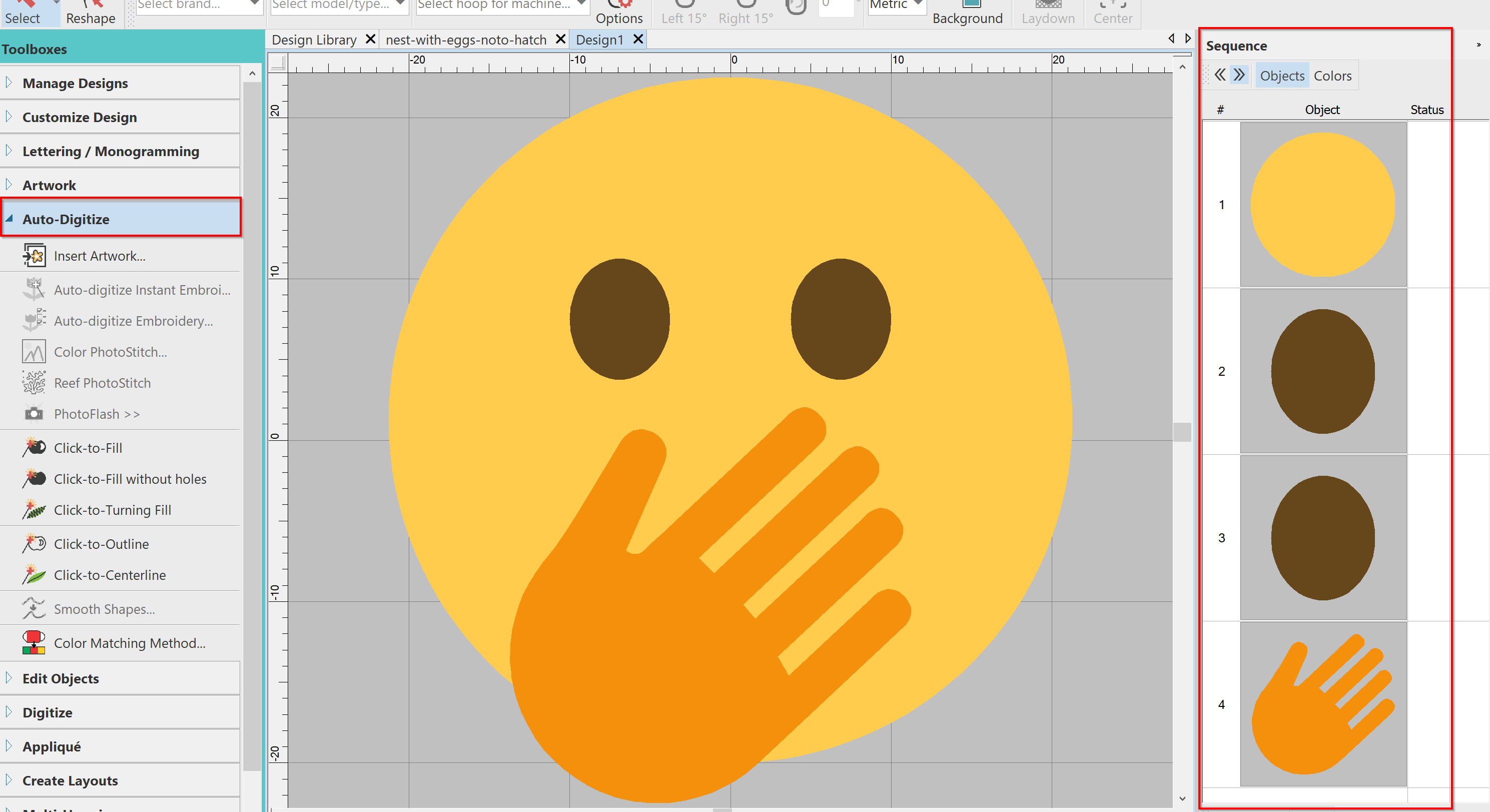Choose the Auto-digitize Embroidery icon

click(x=34, y=320)
